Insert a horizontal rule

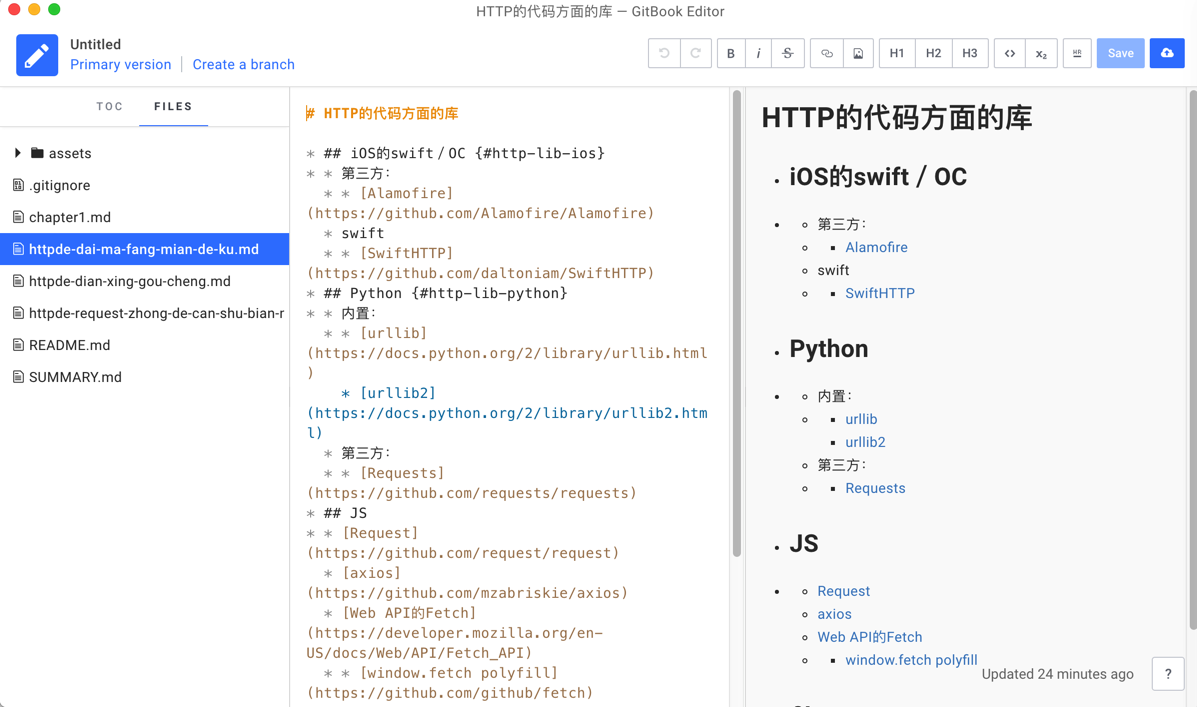click(x=1077, y=54)
